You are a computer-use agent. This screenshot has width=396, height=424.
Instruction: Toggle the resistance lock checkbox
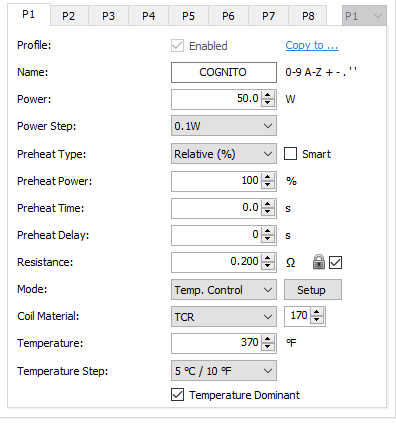(335, 262)
